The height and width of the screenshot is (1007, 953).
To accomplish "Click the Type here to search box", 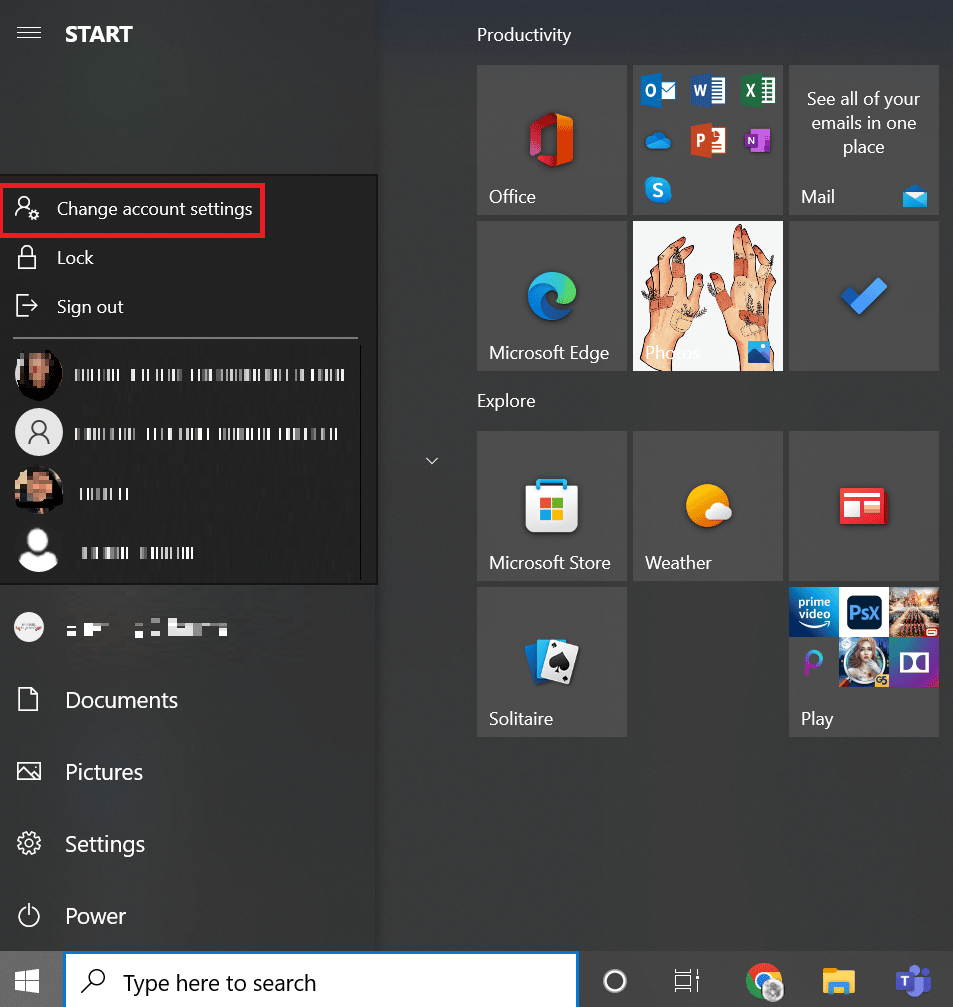I will (x=321, y=980).
